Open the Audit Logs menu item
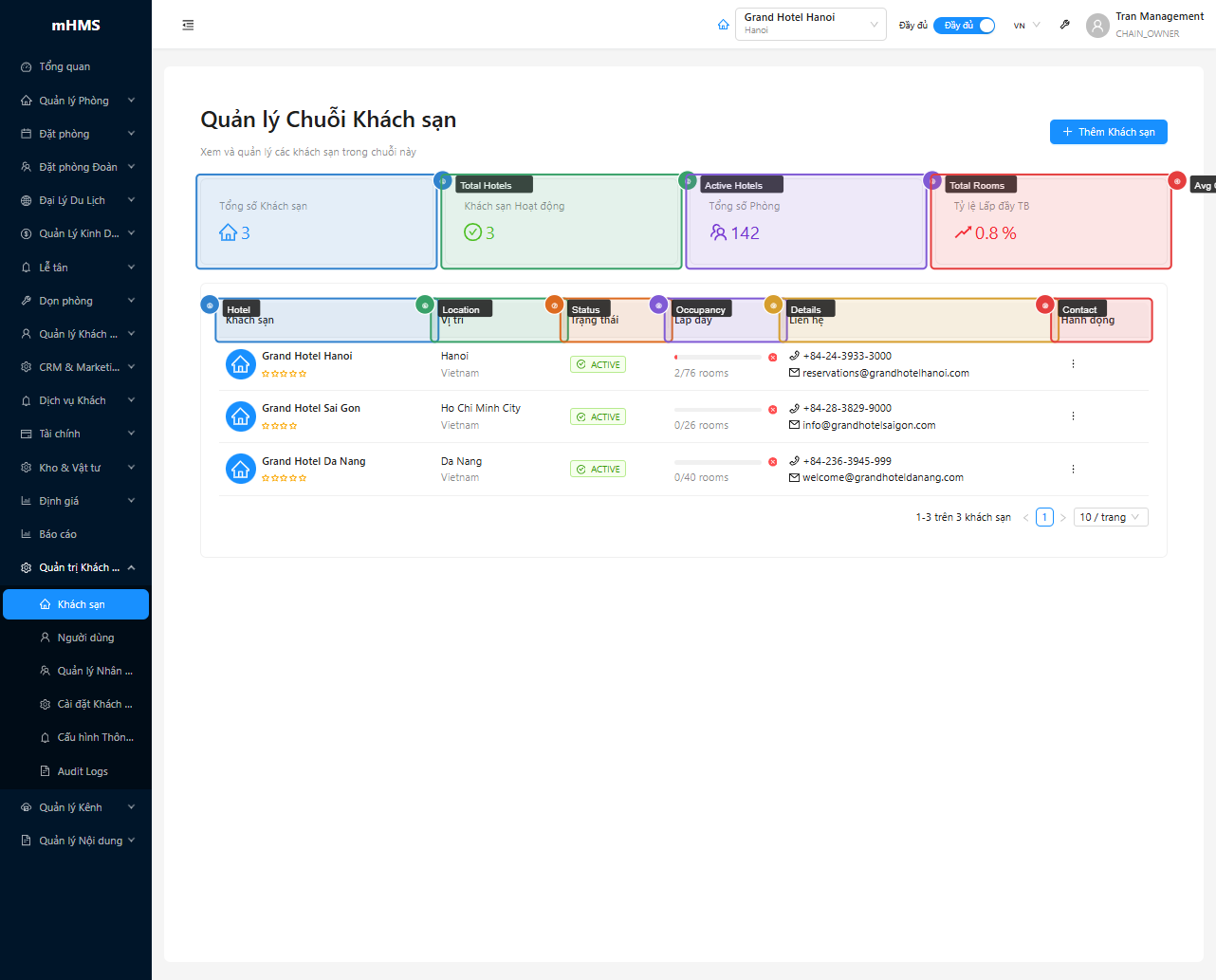 tap(83, 771)
